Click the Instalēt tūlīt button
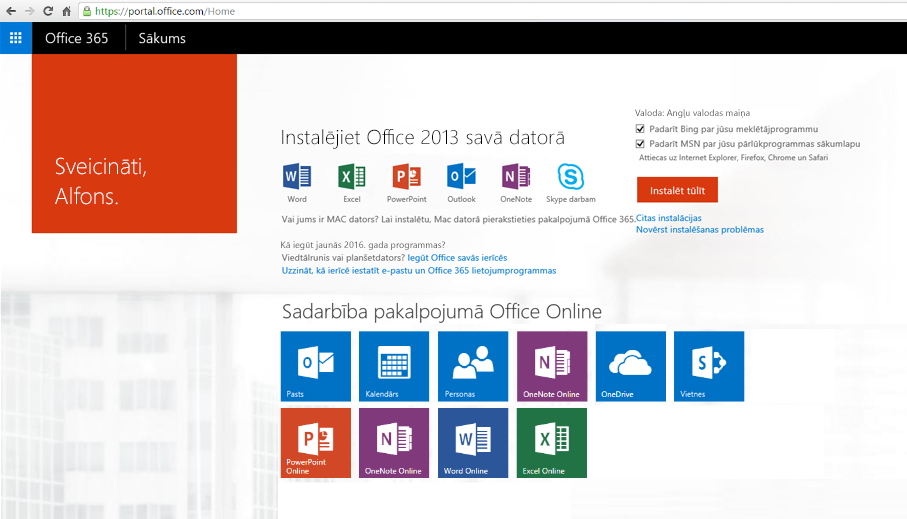Image resolution: width=907 pixels, height=519 pixels. pyautogui.click(x=677, y=190)
